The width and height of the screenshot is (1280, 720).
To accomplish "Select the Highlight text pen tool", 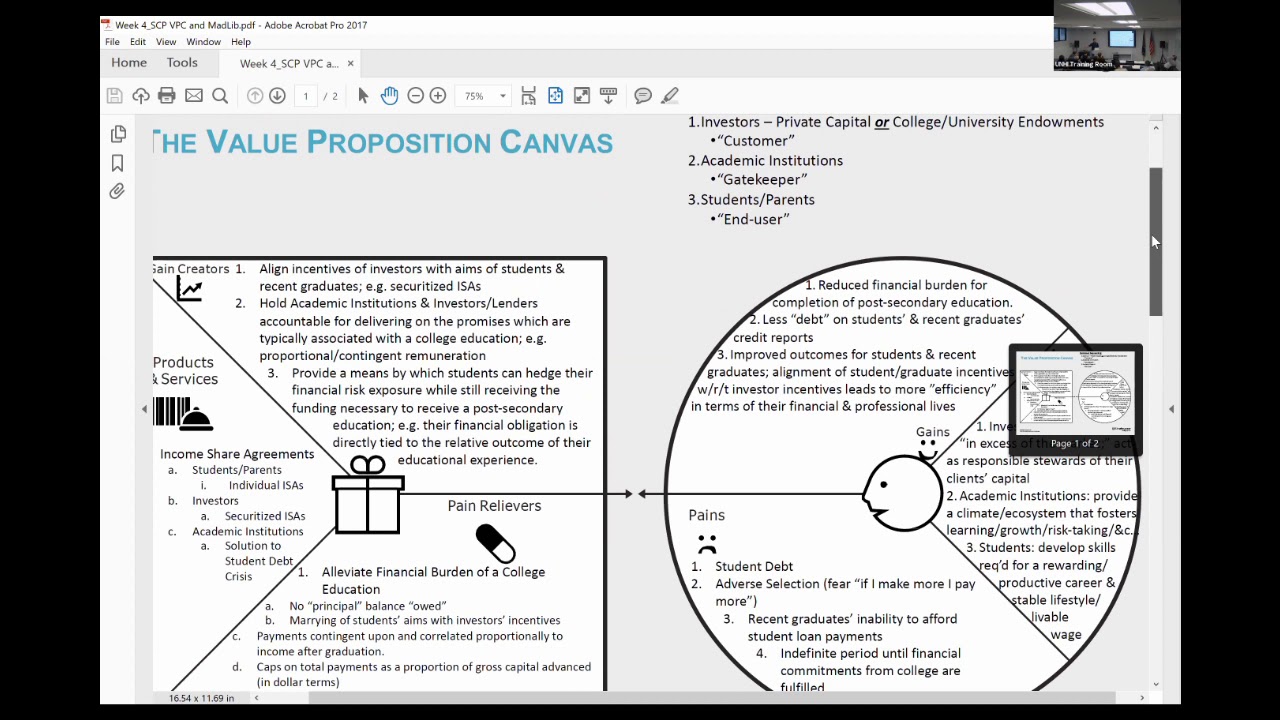I will pos(670,96).
